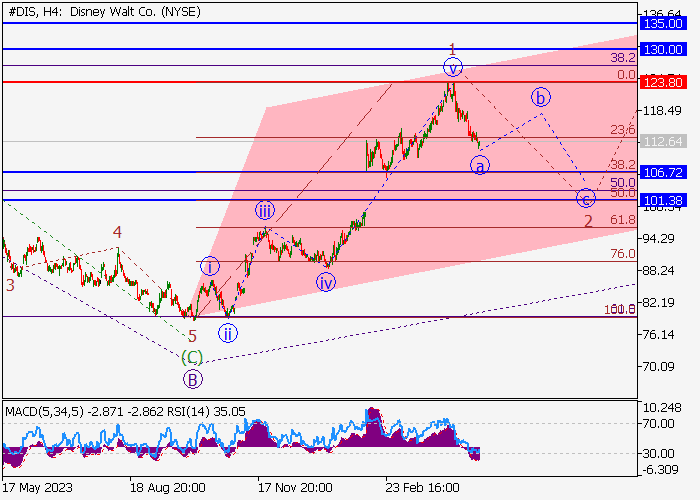Click the 23.6 Fibonacci level label

pyautogui.click(x=623, y=130)
